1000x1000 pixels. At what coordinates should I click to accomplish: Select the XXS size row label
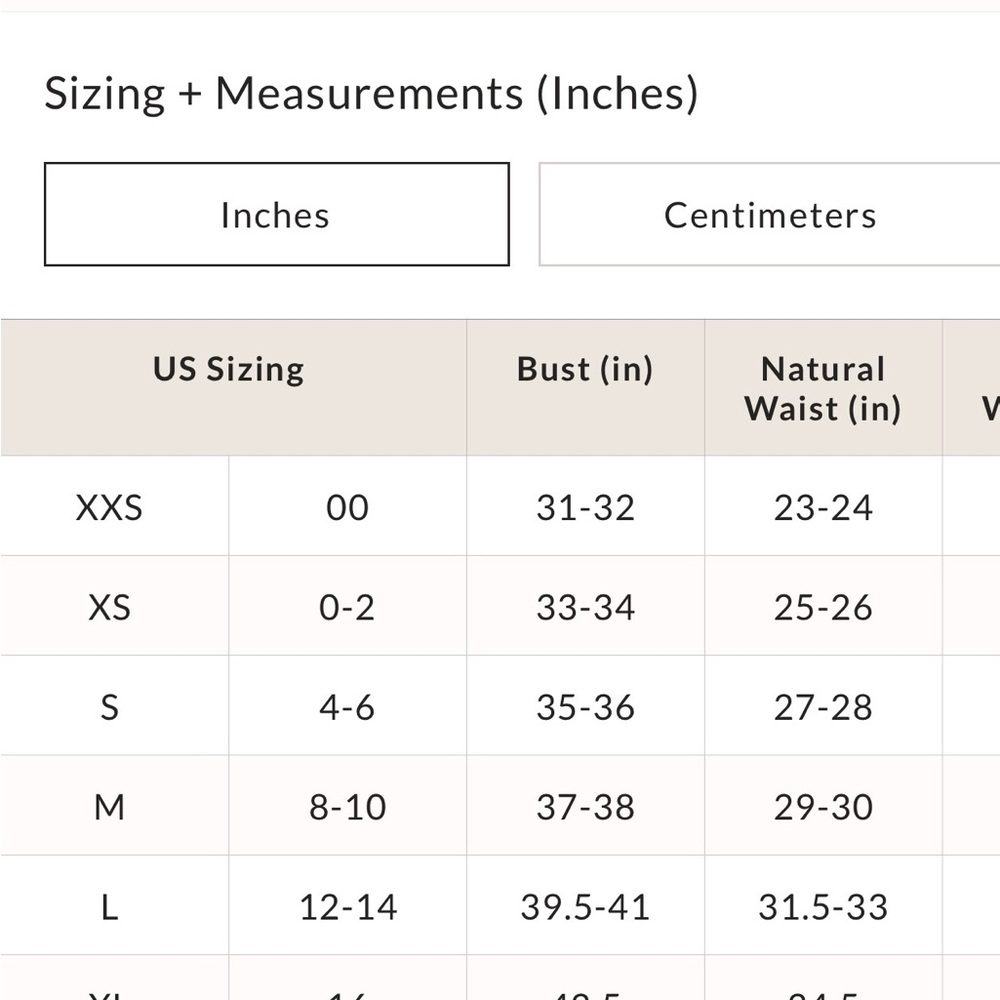[109, 508]
